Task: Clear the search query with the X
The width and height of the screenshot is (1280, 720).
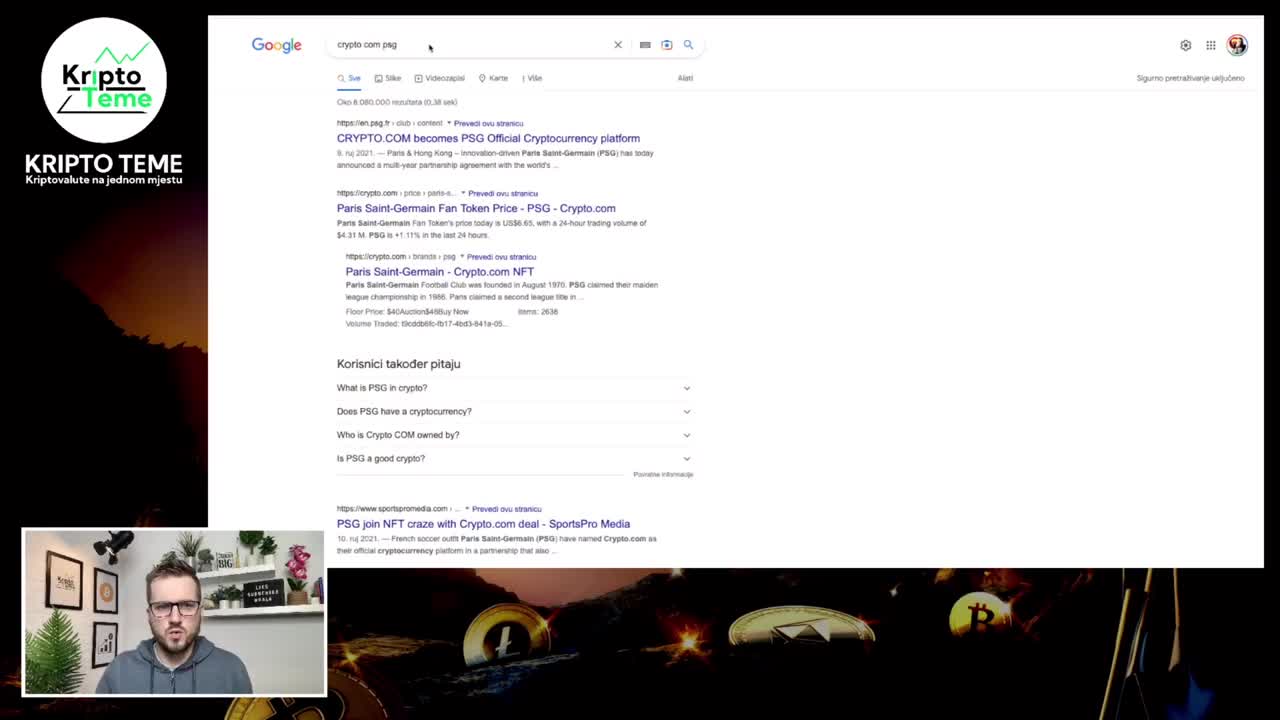Action: click(618, 45)
